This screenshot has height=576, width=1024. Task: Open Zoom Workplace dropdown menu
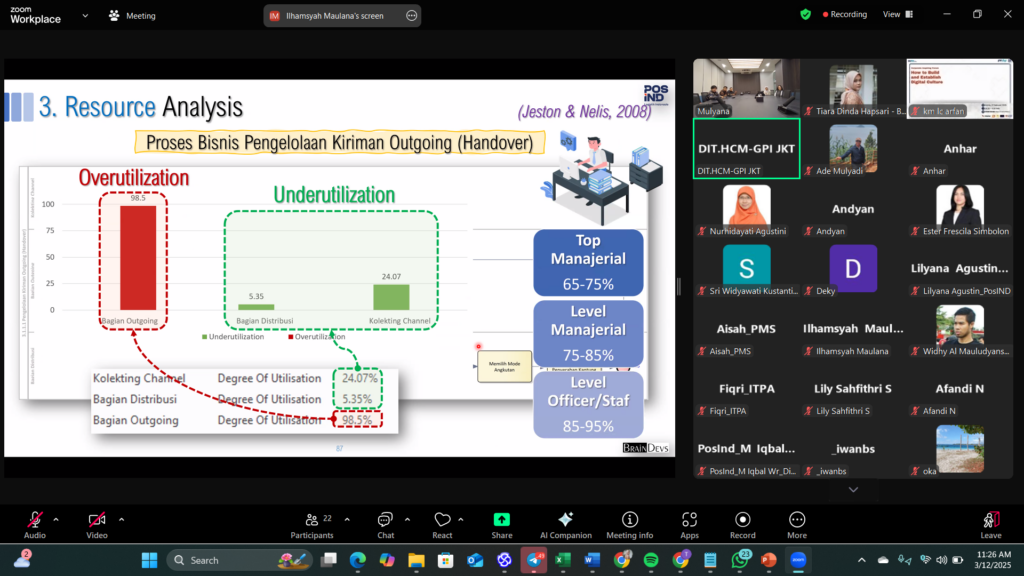84,15
